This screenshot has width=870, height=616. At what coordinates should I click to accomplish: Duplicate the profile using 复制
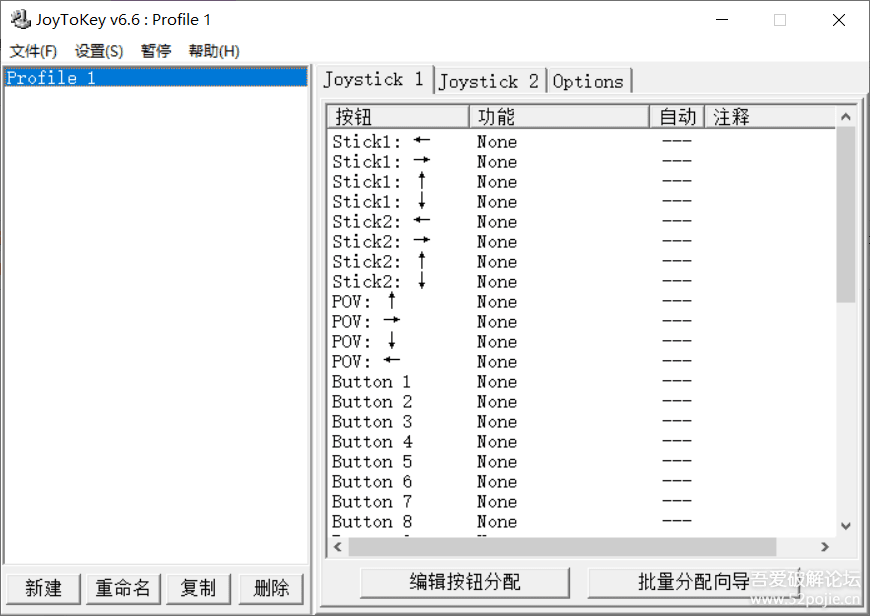[198, 588]
